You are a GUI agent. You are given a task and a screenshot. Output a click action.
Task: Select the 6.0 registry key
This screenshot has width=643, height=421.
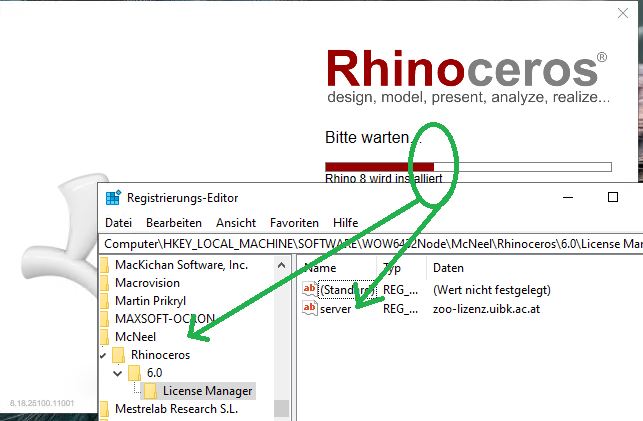[155, 373]
